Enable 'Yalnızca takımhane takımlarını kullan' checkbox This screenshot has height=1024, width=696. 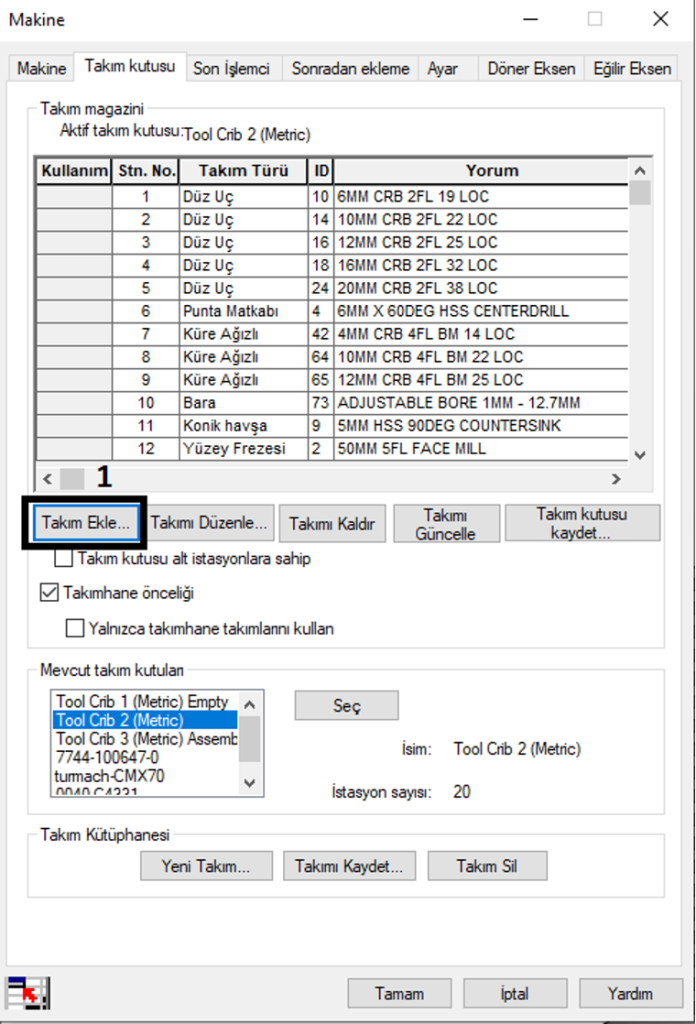(x=75, y=629)
